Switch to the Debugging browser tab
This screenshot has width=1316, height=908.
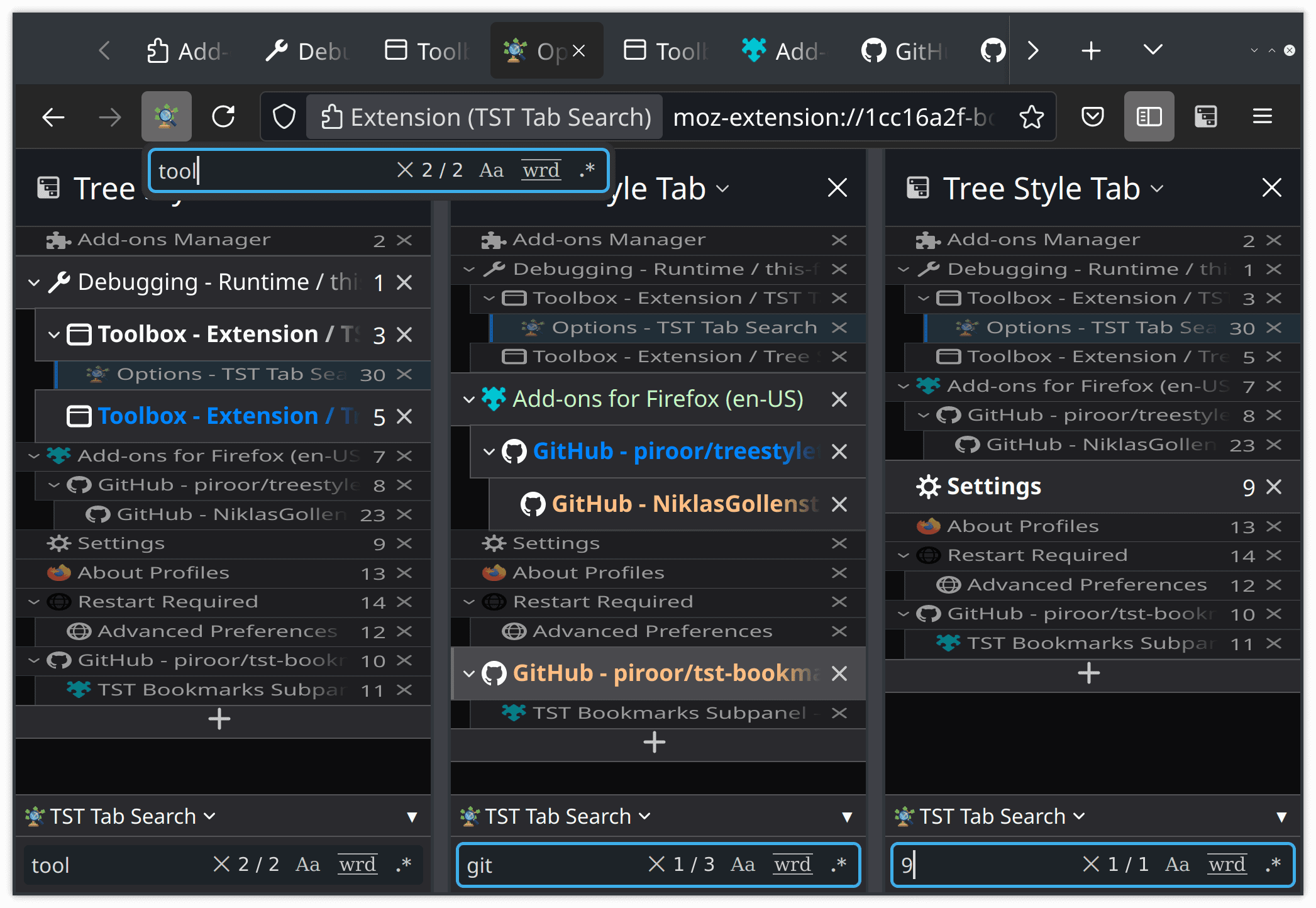pyautogui.click(x=308, y=51)
